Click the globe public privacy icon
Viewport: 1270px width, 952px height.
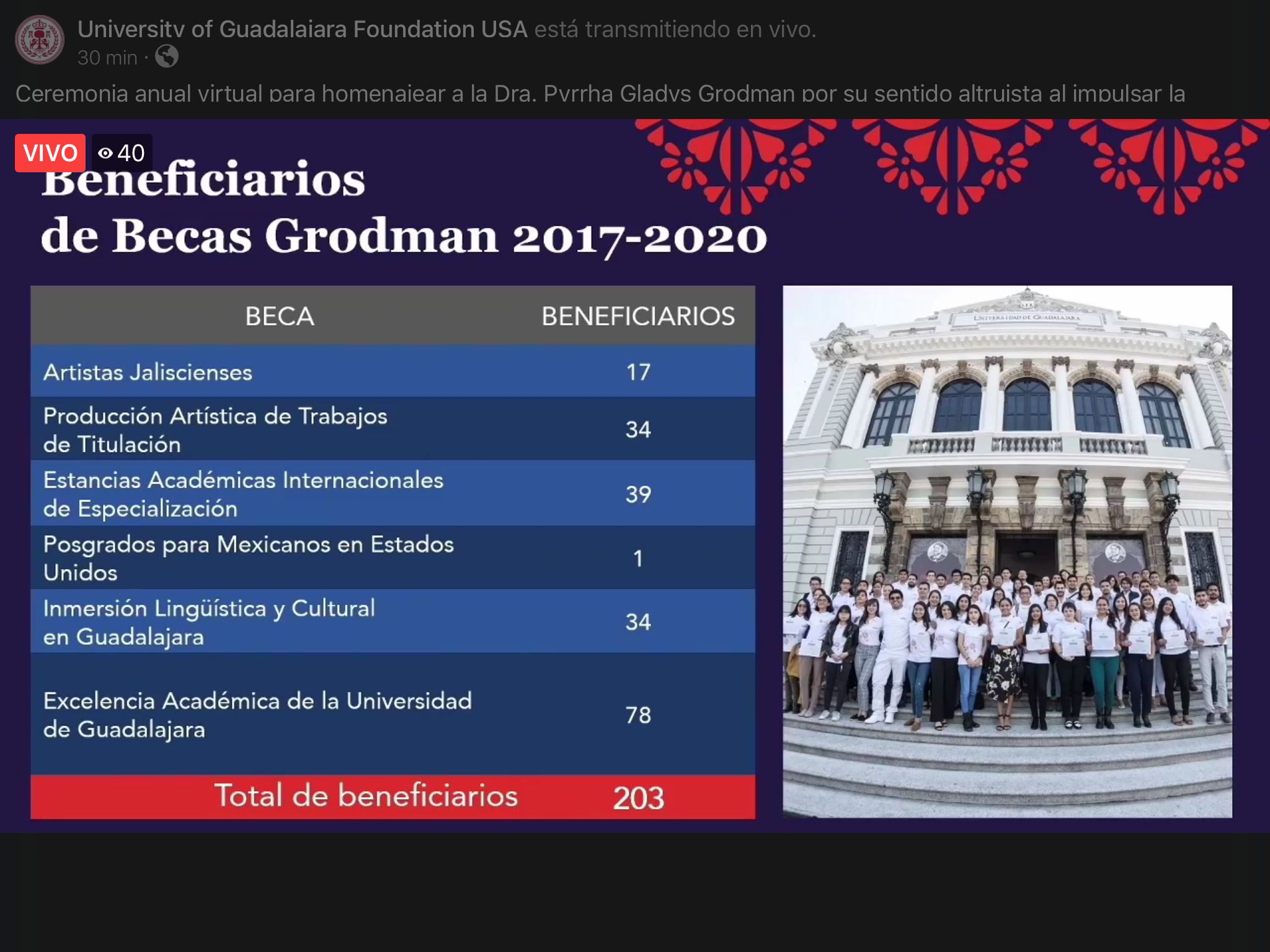(x=166, y=57)
